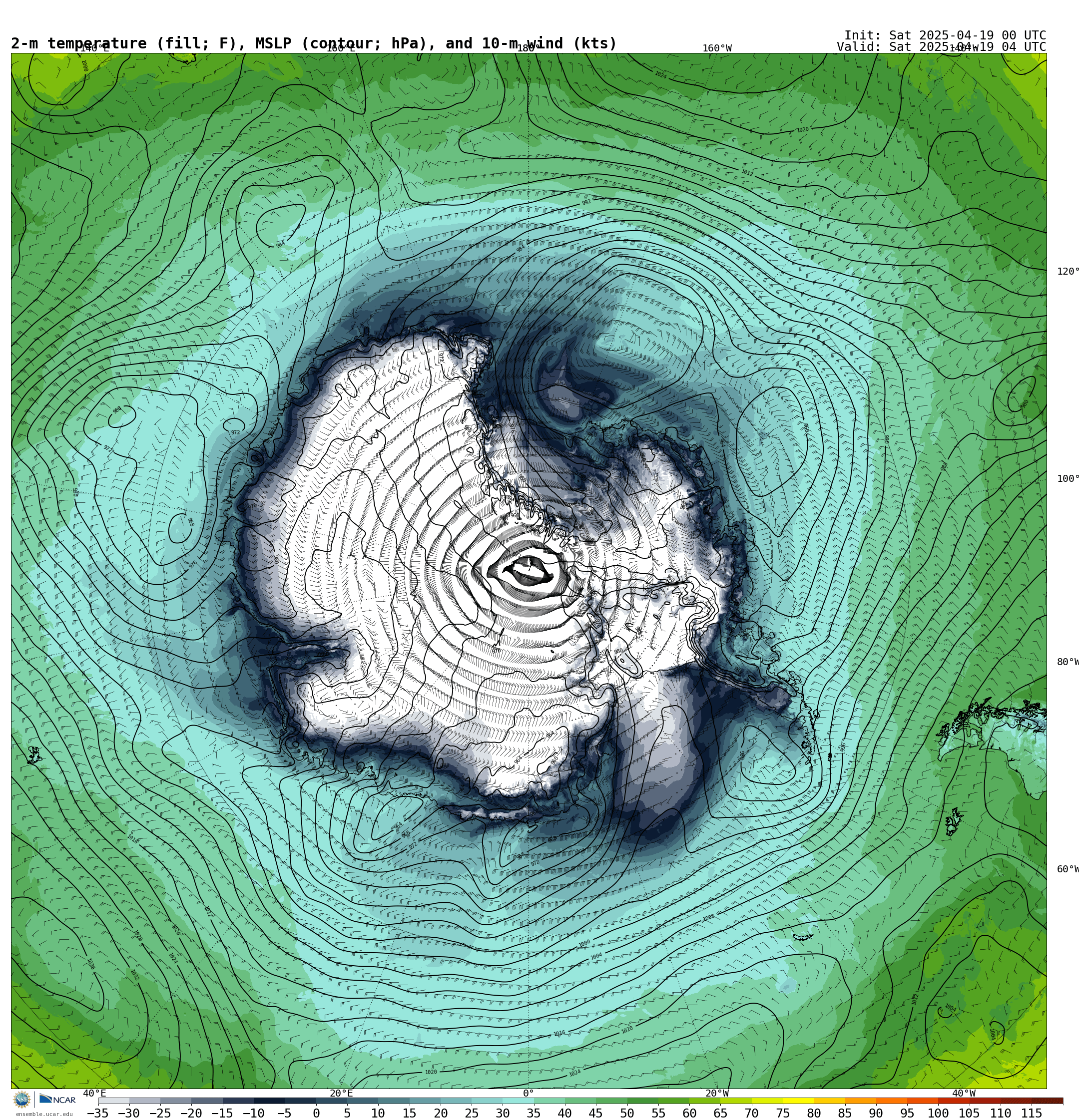This screenshot has height=1120, width=1079.
Task: Click the 0° longitude label at bottom
Action: pos(529,1093)
